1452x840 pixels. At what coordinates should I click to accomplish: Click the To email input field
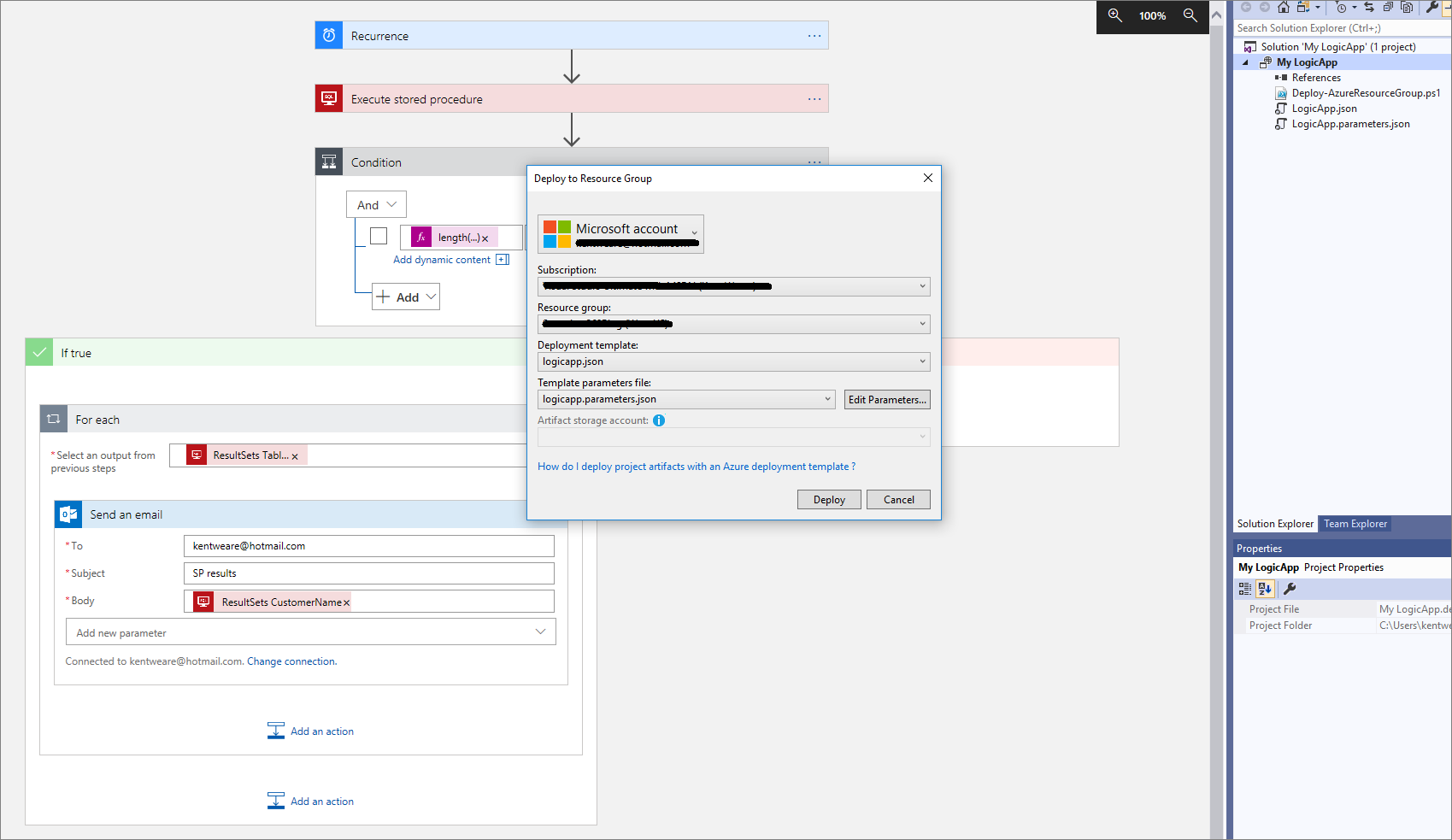(369, 546)
